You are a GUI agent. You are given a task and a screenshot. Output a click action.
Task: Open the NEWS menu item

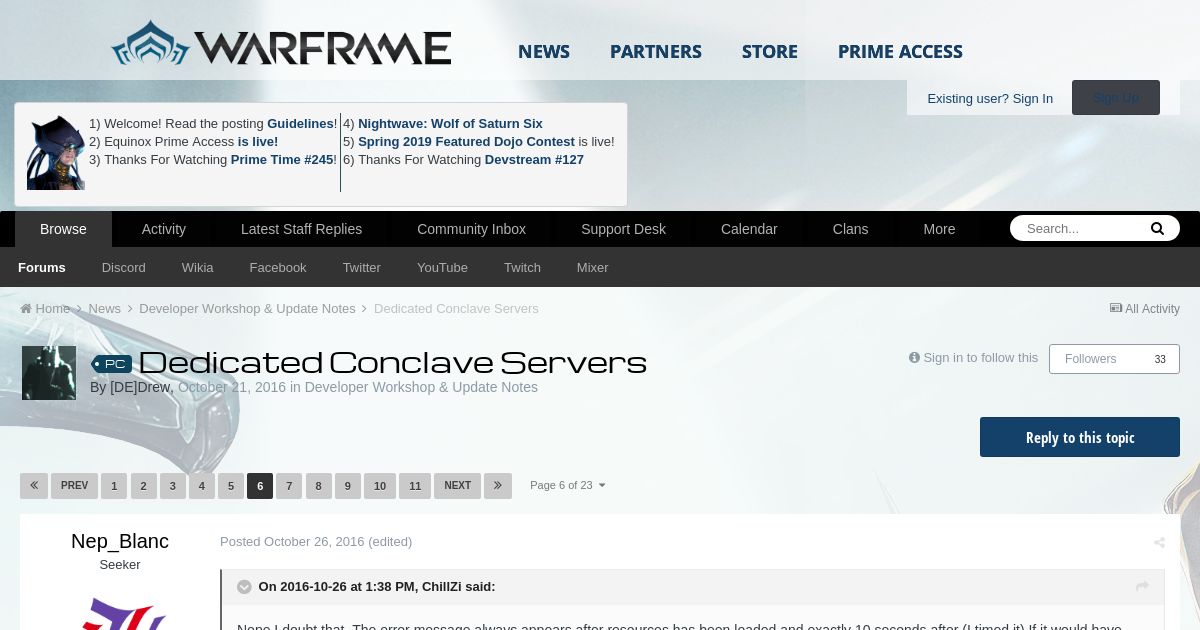coord(544,51)
